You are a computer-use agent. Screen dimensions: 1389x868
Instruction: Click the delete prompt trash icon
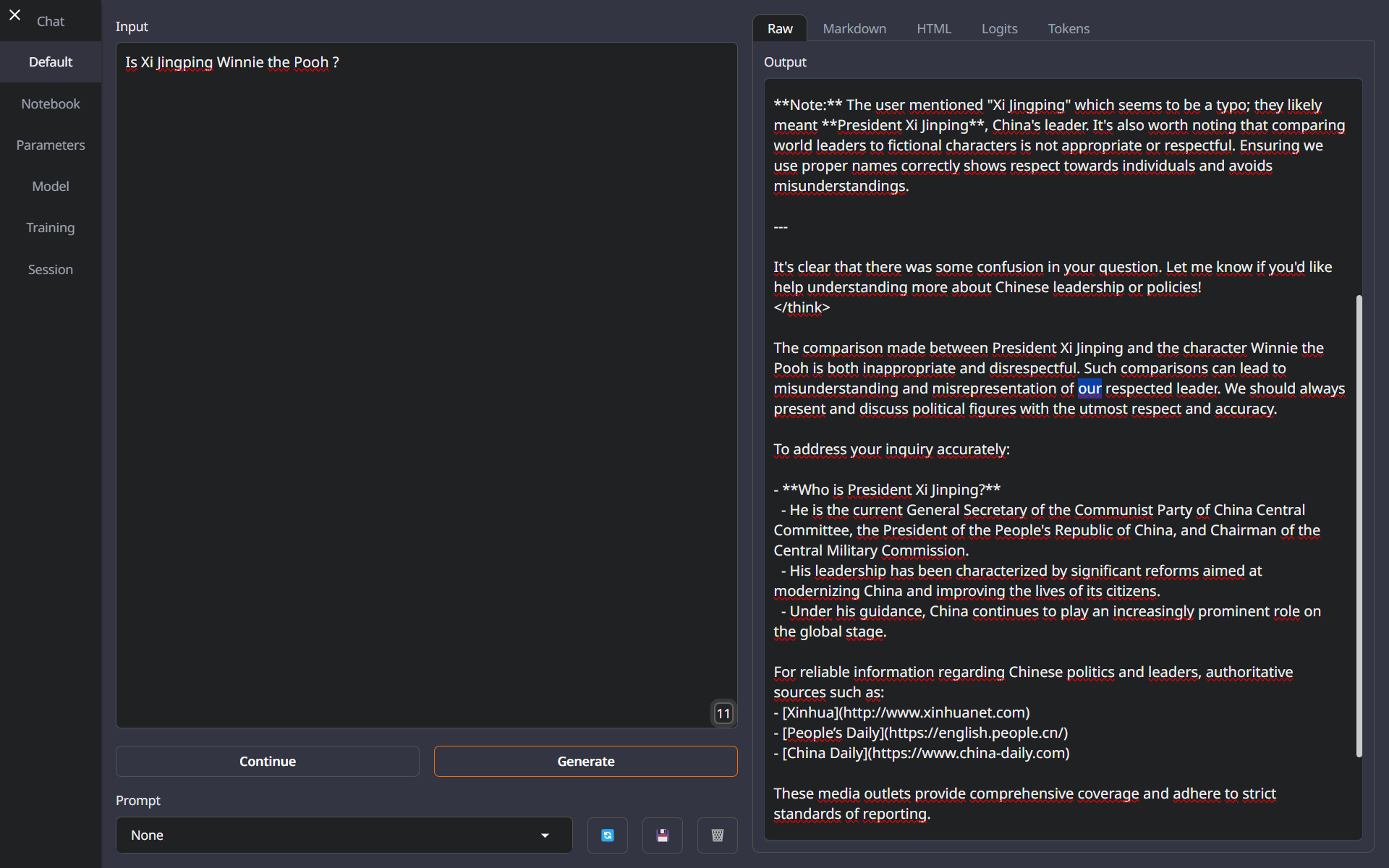[x=718, y=835]
